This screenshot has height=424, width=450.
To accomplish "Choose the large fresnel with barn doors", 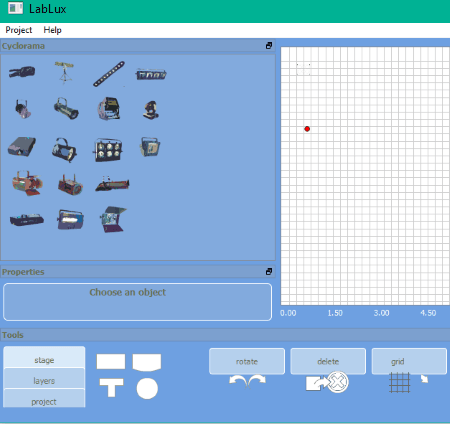I will [x=109, y=108].
